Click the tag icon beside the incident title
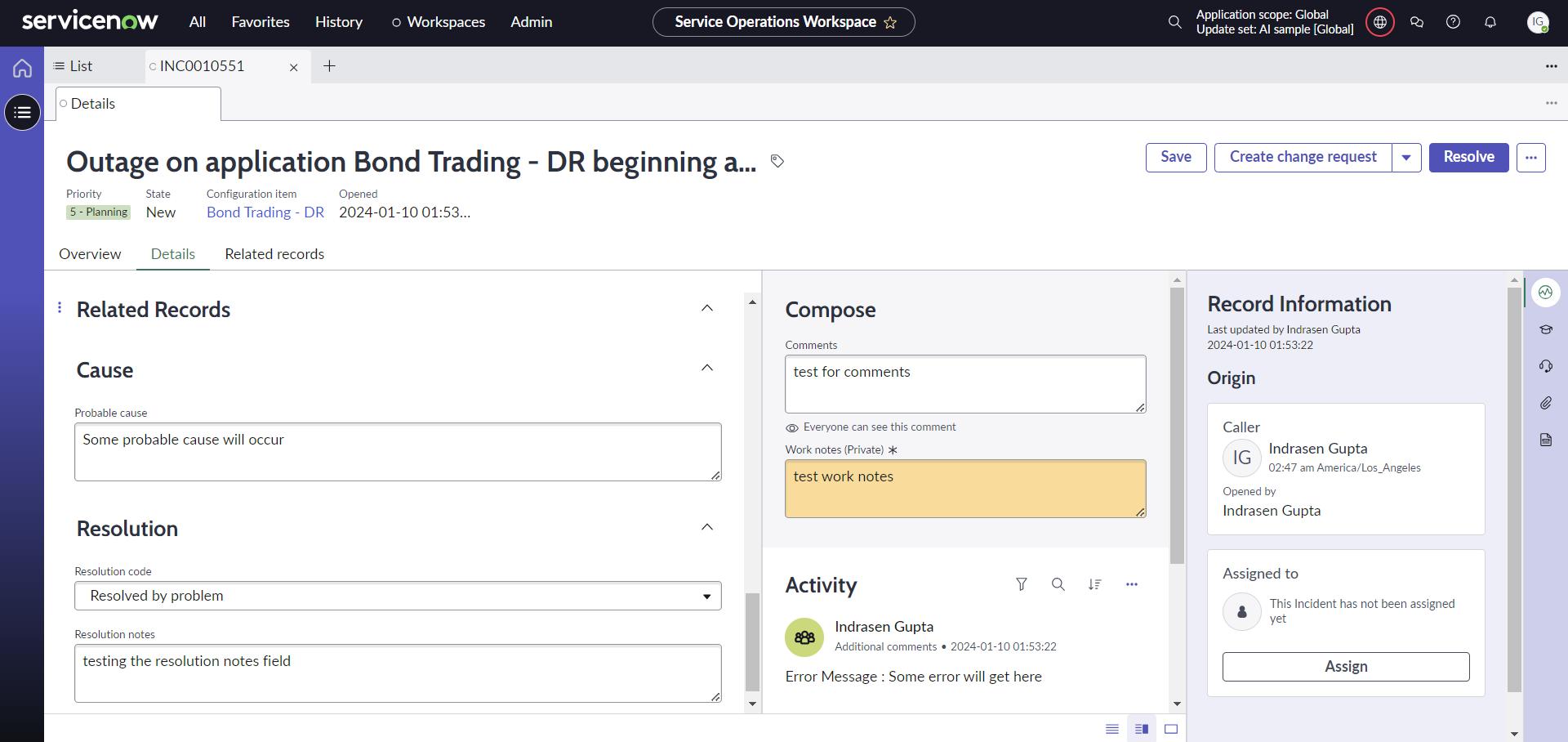The height and width of the screenshot is (742, 1568). (x=777, y=161)
